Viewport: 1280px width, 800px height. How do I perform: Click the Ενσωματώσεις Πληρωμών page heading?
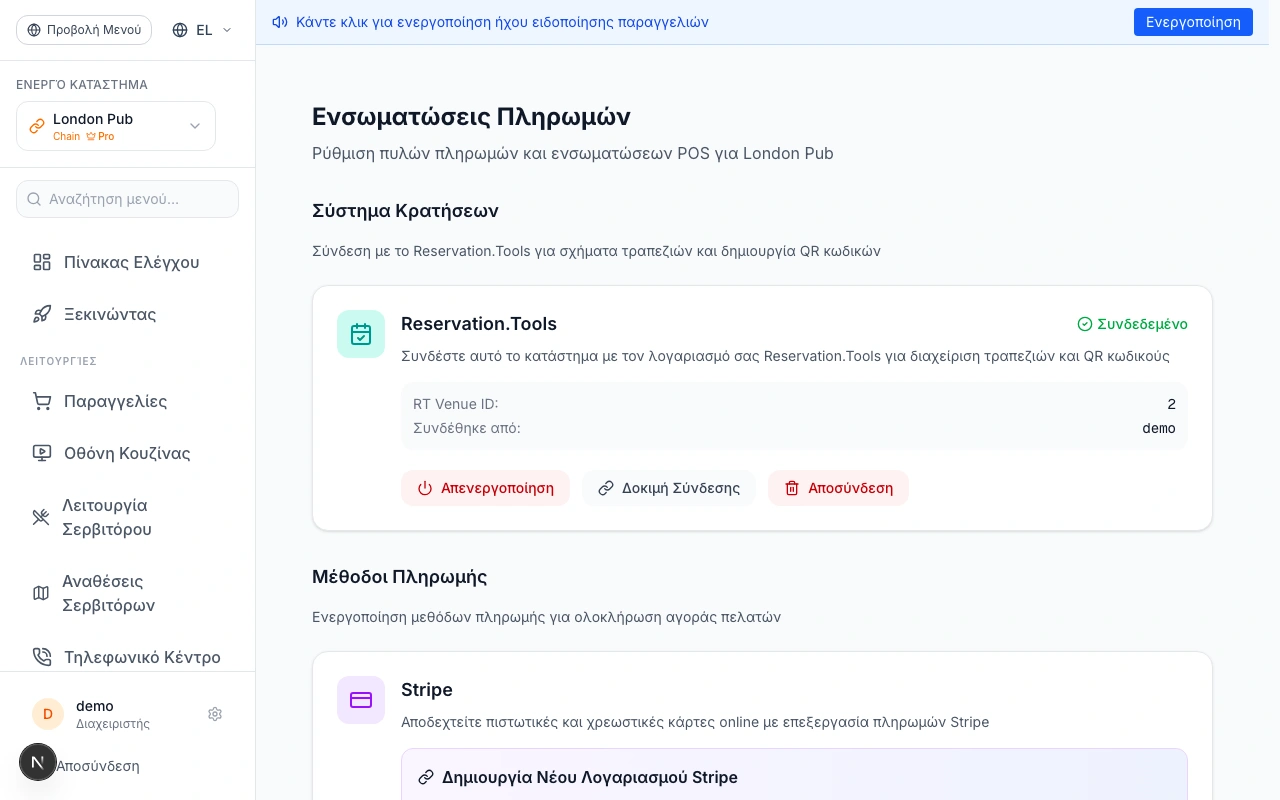coord(471,117)
